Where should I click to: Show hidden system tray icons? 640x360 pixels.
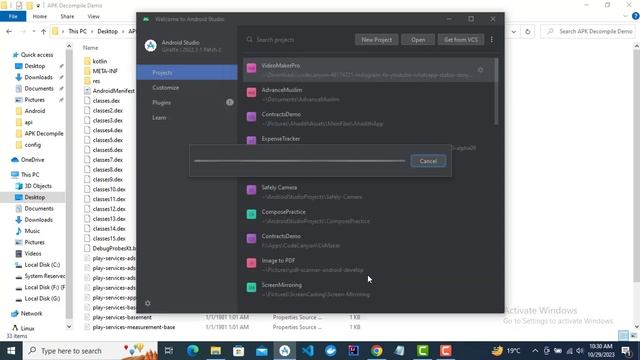535,351
